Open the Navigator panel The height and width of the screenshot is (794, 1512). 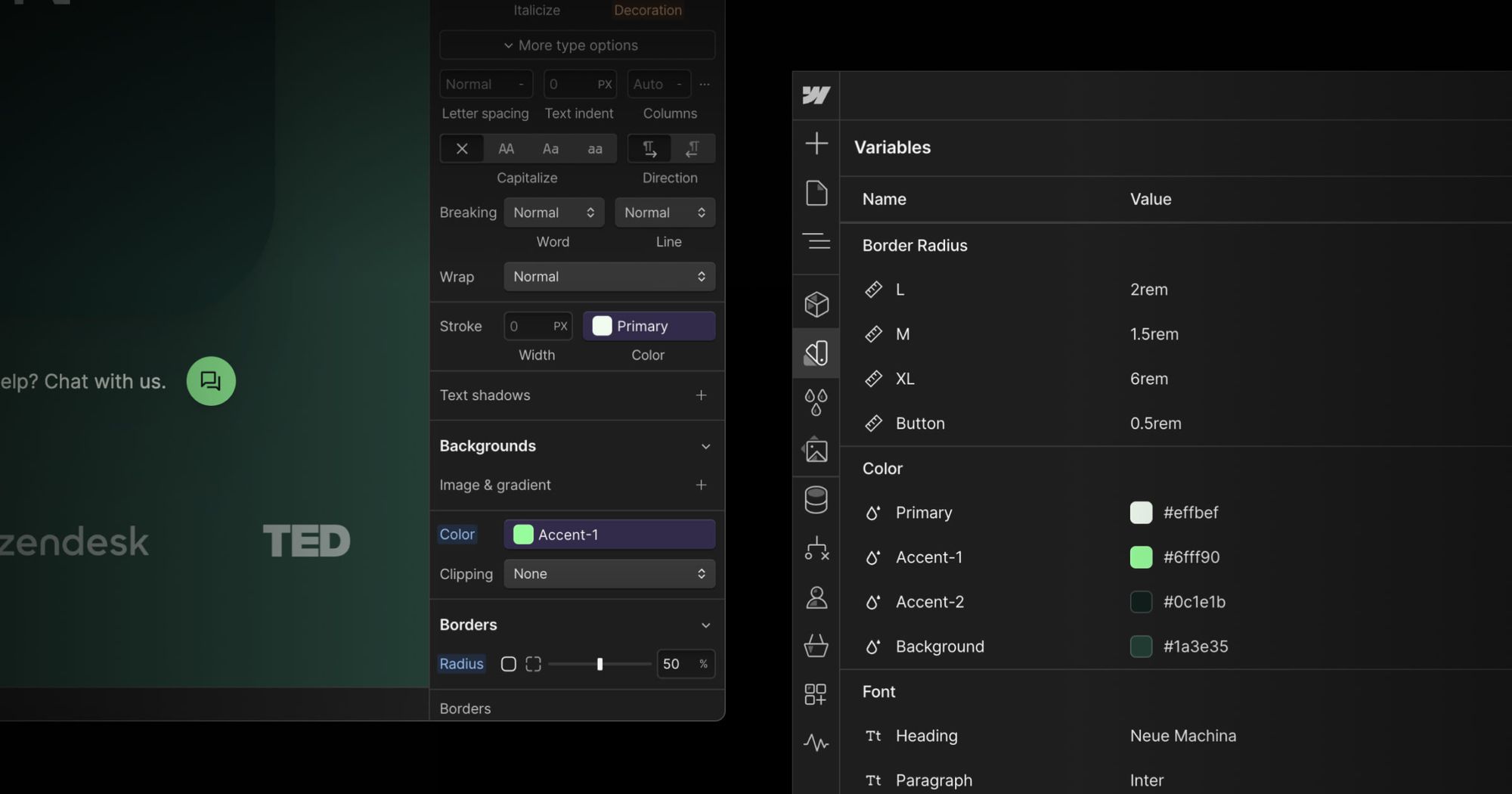pyautogui.click(x=816, y=242)
